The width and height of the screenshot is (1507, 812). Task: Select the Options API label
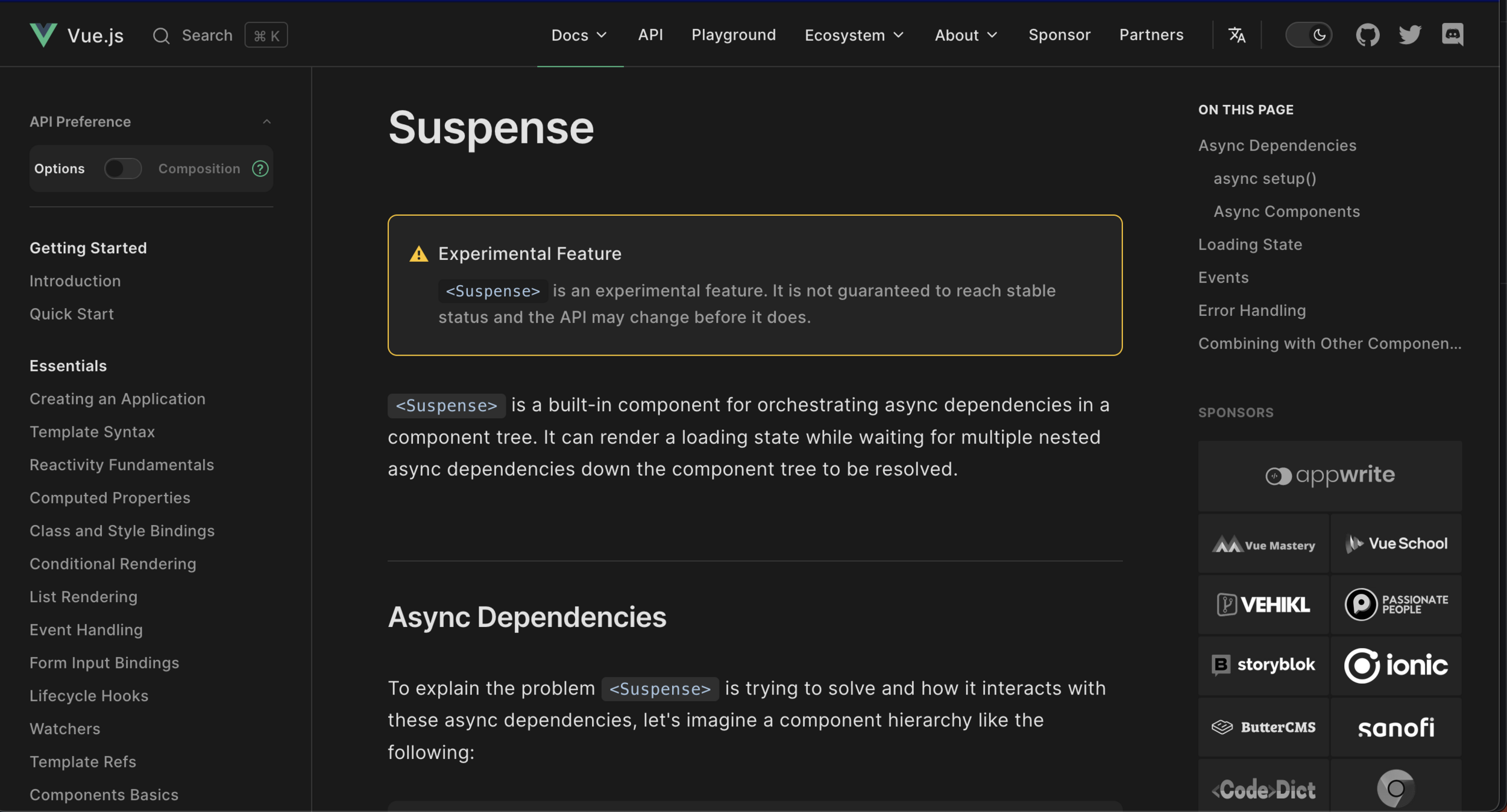pos(59,169)
